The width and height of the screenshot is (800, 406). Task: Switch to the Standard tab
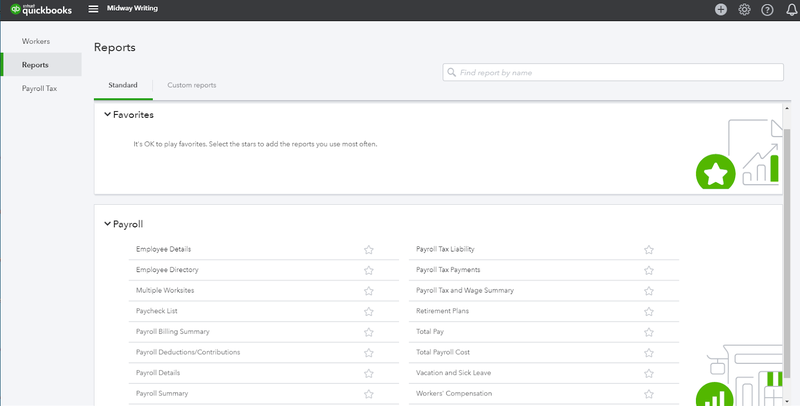pos(123,85)
